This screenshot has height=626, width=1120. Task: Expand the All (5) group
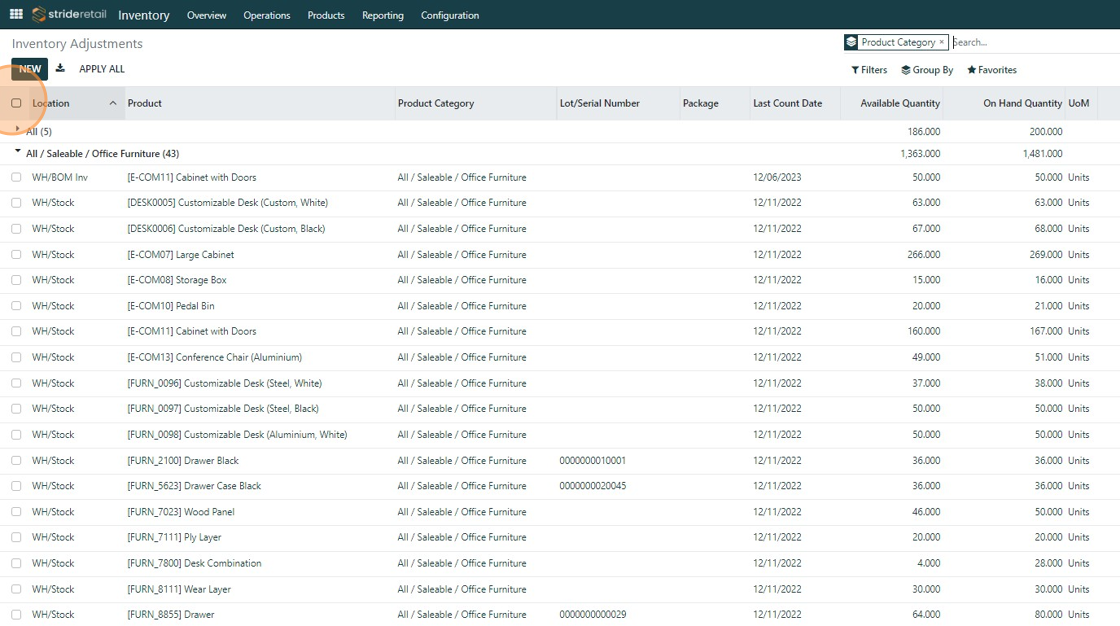point(18,131)
